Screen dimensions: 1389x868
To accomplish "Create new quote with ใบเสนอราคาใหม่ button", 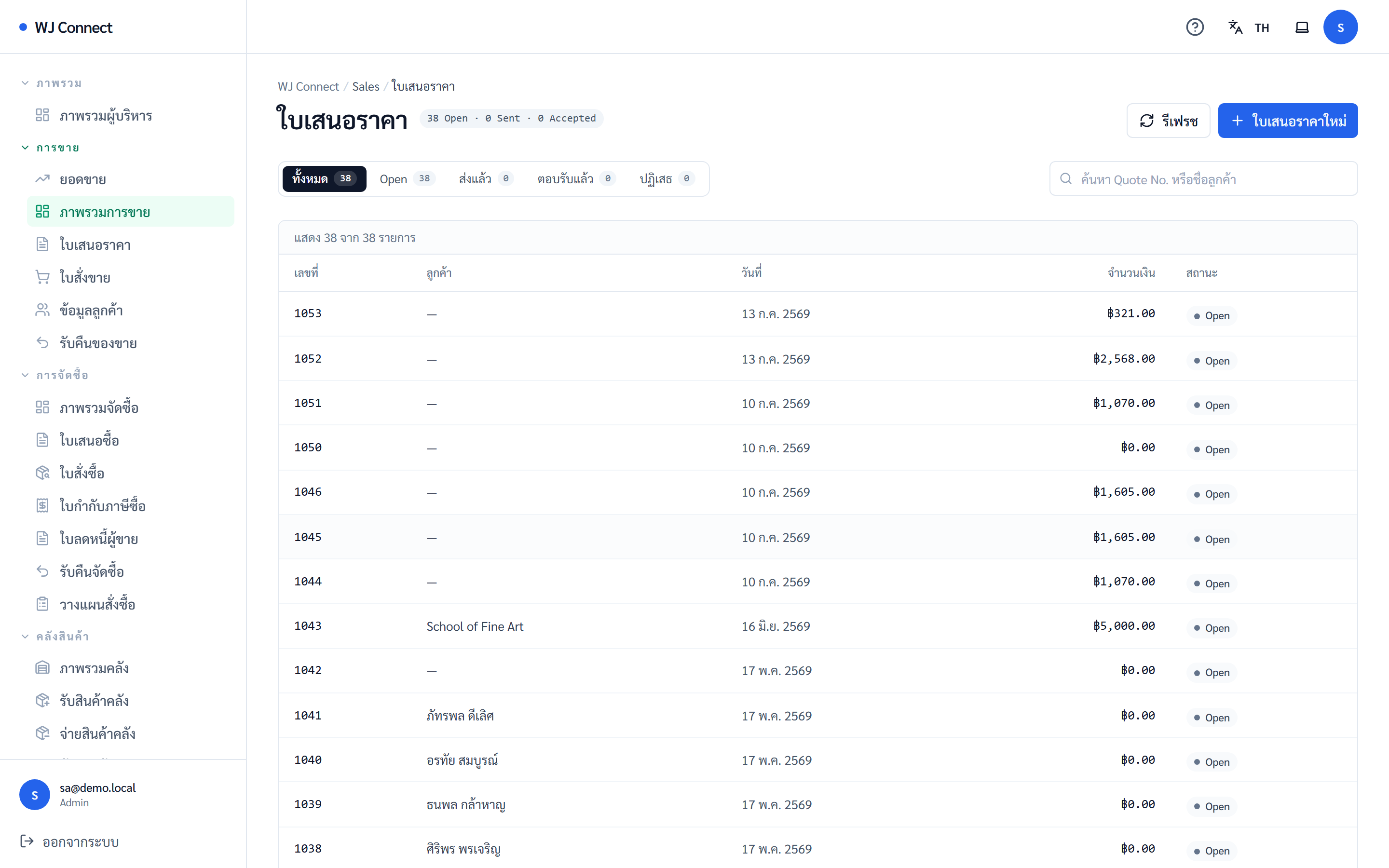I will coord(1287,121).
